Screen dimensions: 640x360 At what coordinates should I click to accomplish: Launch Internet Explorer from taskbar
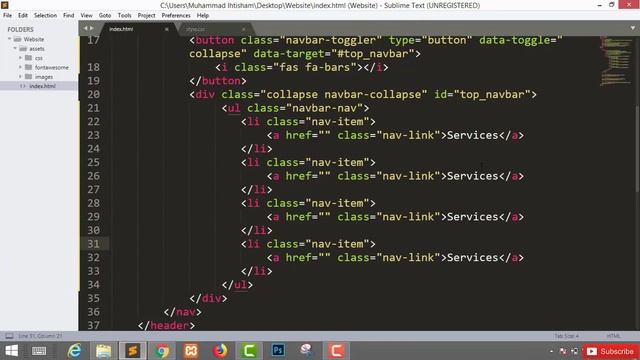point(74,351)
